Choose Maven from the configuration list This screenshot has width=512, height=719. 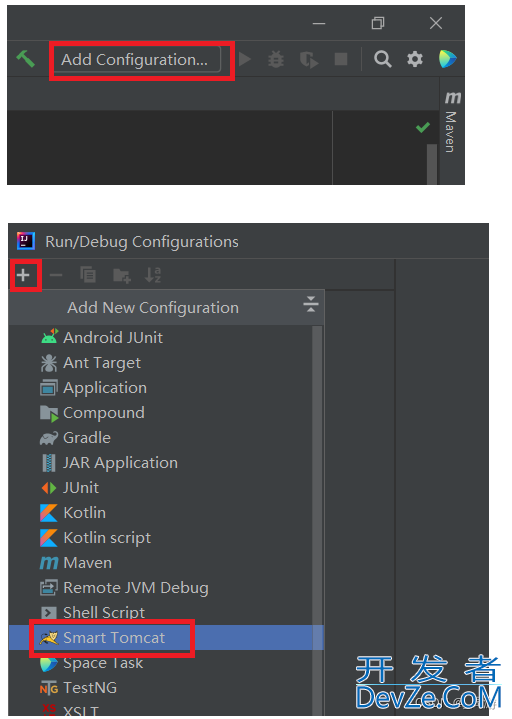166,563
